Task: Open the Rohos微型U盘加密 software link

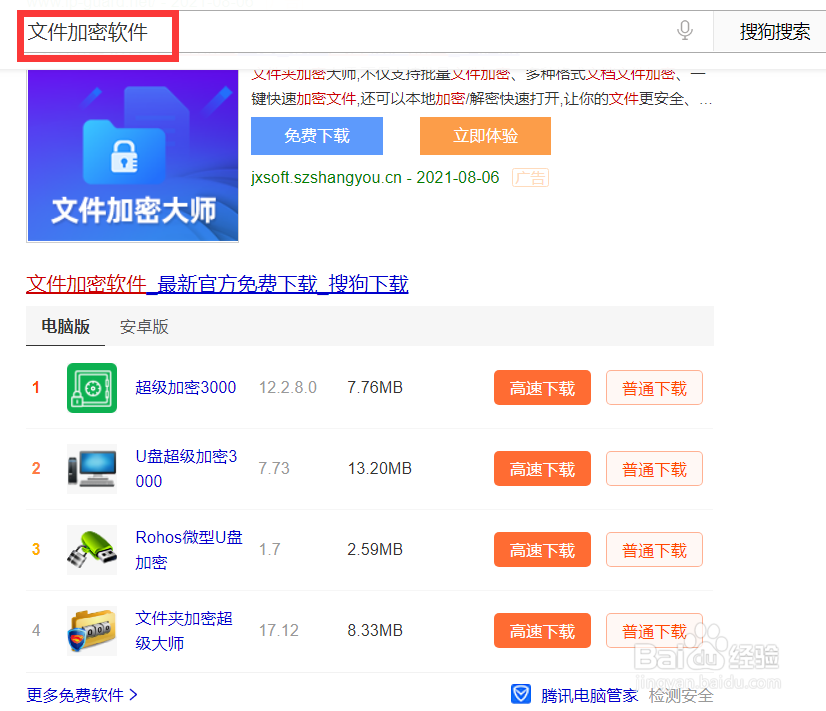Action: [x=189, y=550]
